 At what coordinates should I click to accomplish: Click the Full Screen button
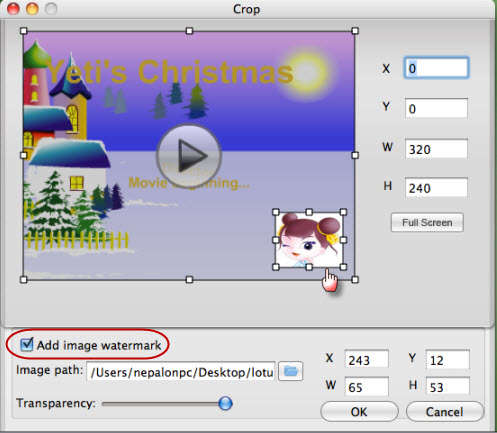(x=427, y=222)
